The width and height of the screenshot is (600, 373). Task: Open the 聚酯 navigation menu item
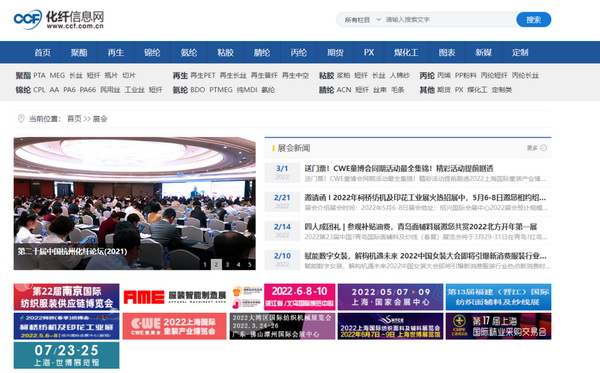[x=79, y=52]
